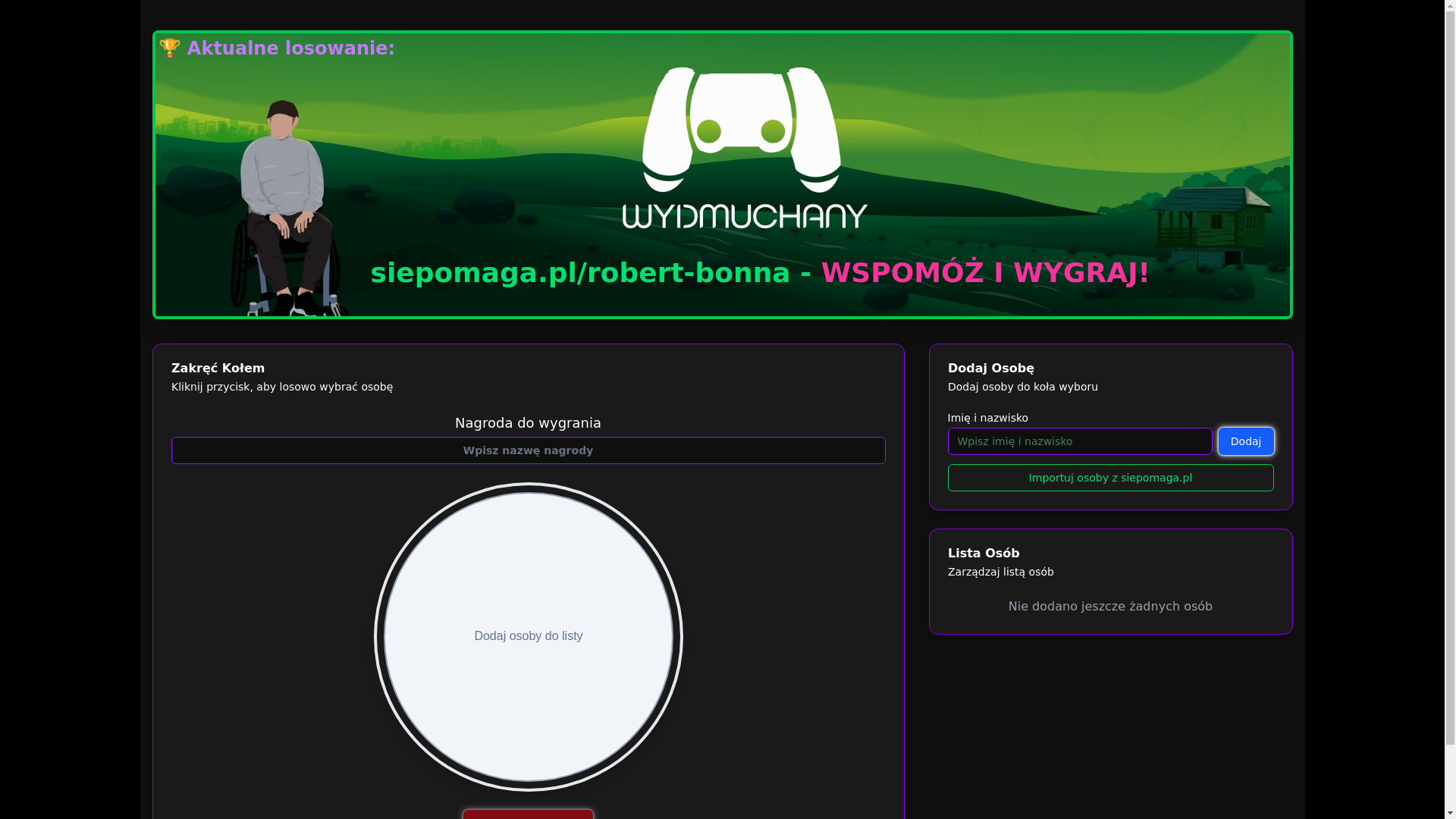Viewport: 1456px width, 819px height.
Task: Click the name field 'Wpisz imię i nazwisko'
Action: coord(1080,441)
